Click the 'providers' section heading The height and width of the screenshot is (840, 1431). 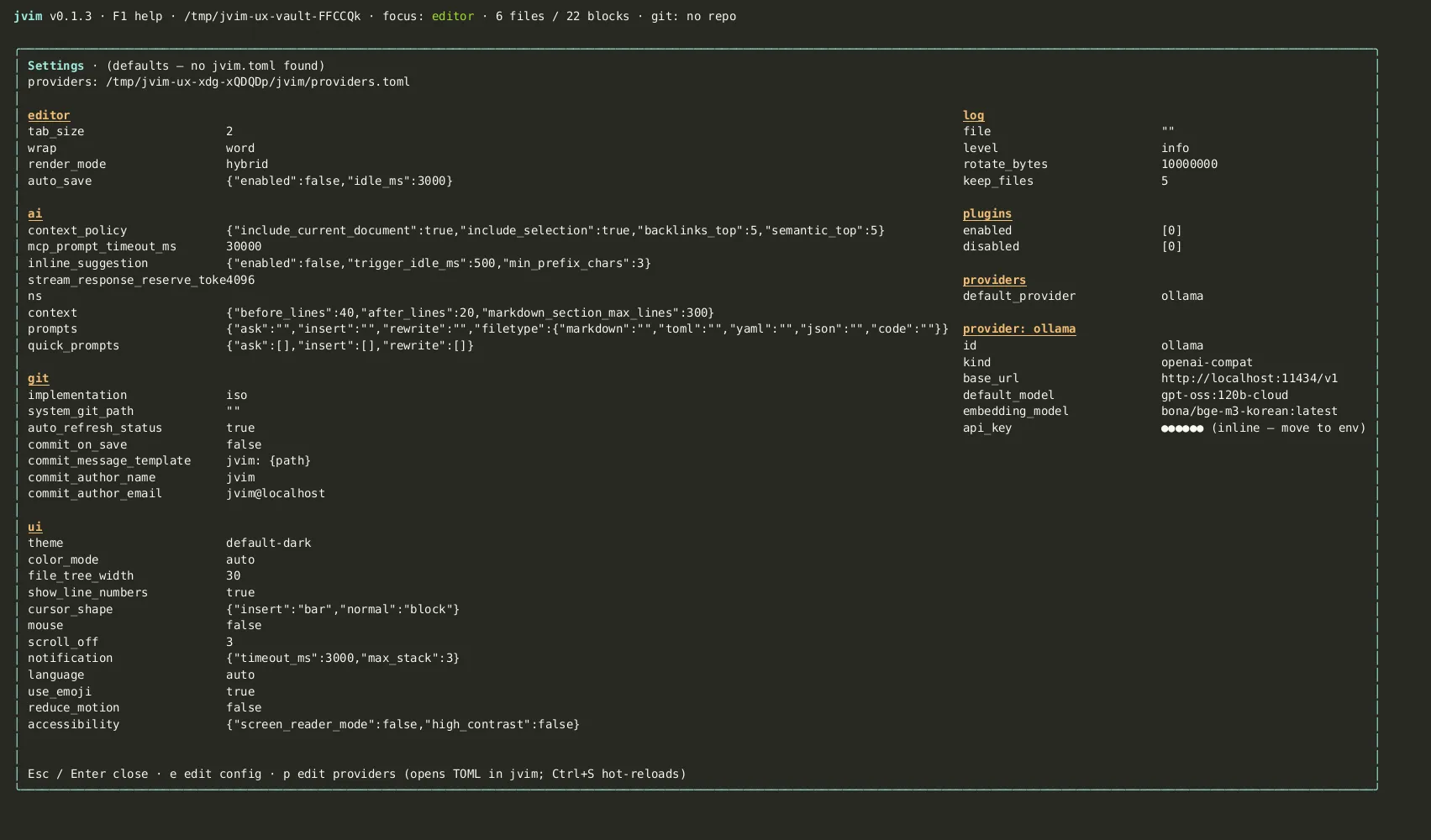(x=994, y=280)
